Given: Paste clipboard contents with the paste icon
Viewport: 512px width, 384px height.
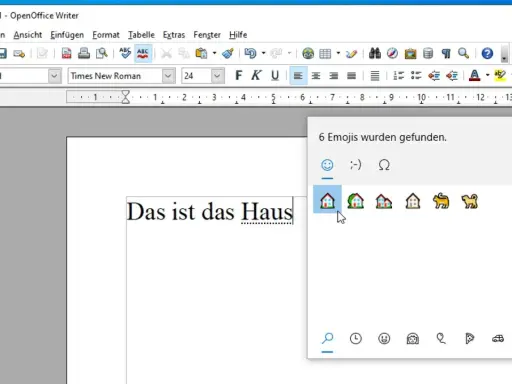Looking at the screenshot, I should (201, 53).
